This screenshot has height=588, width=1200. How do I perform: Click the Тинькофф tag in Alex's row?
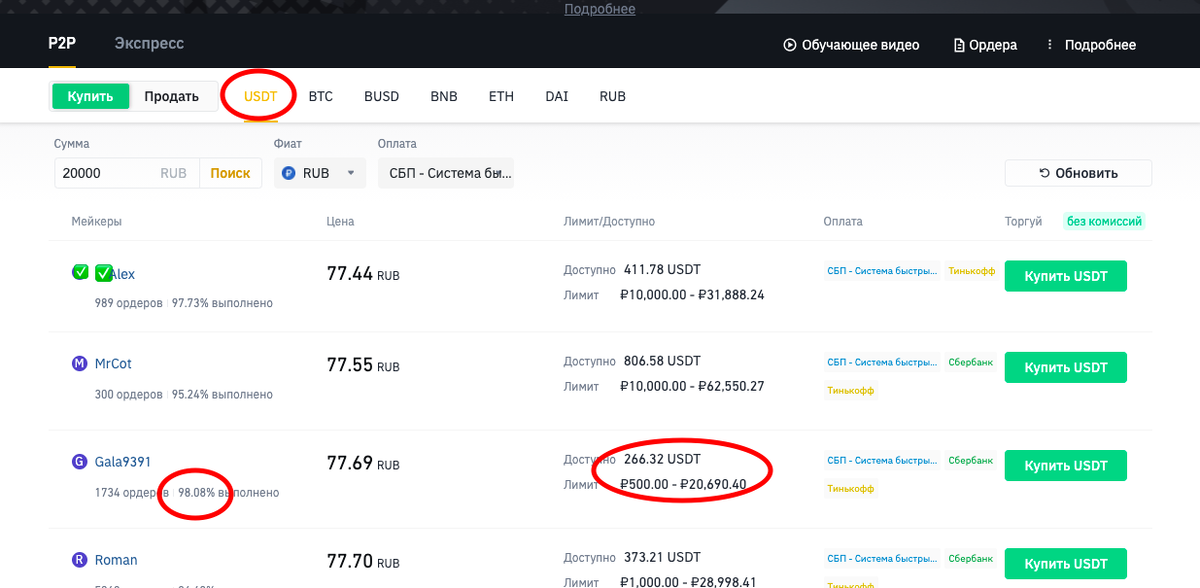tap(971, 271)
